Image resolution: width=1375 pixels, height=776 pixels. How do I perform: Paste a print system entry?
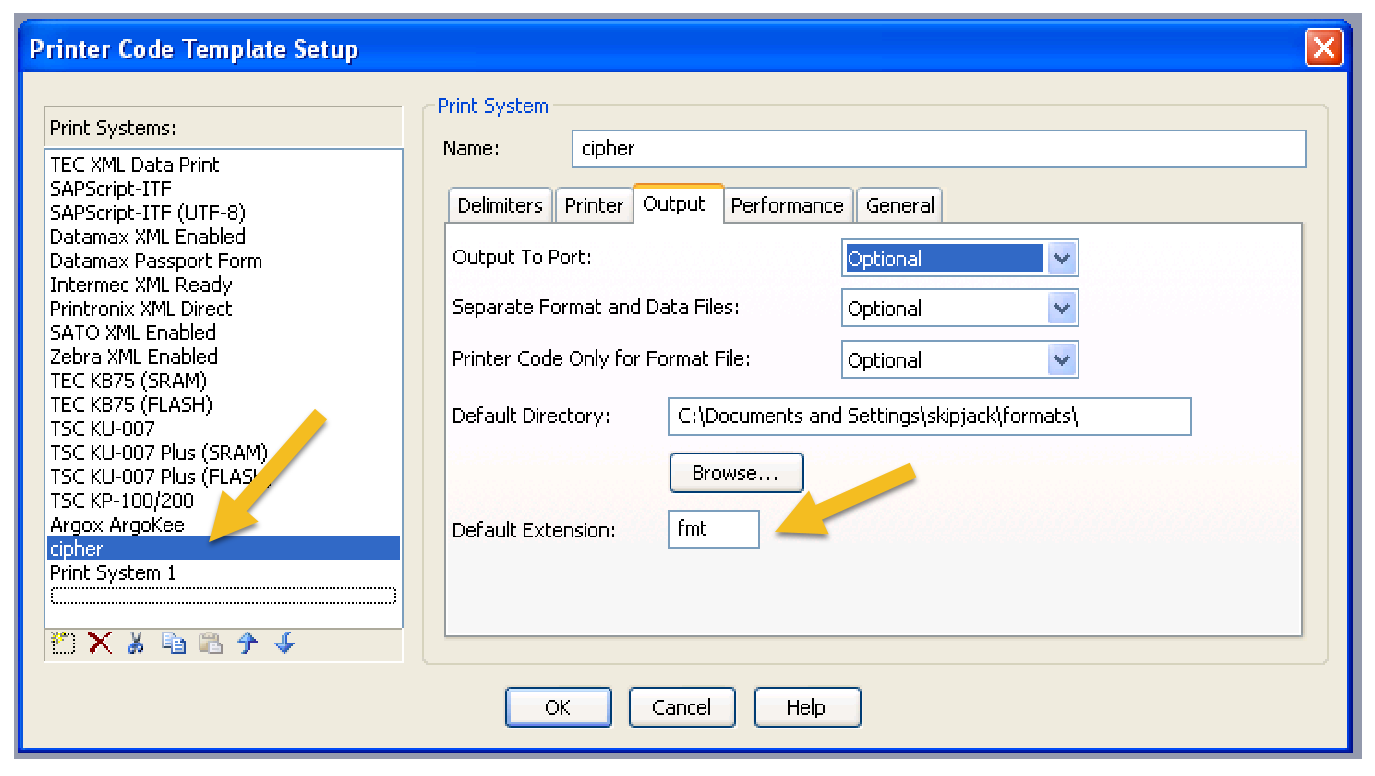click(210, 643)
